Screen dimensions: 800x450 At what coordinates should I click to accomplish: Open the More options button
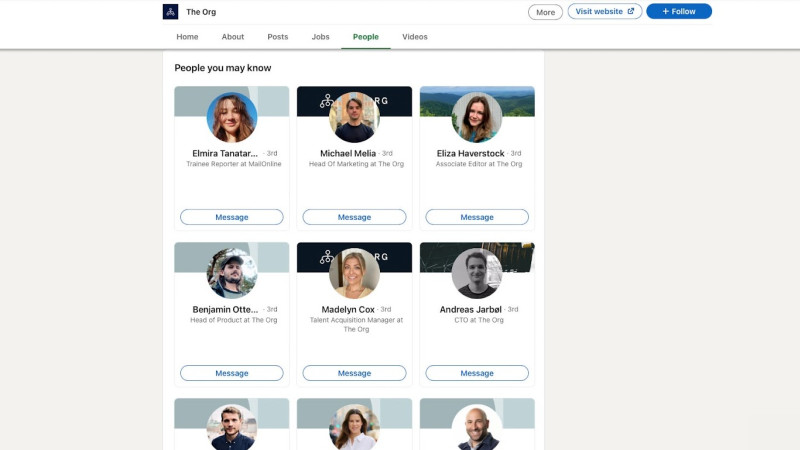(x=545, y=12)
